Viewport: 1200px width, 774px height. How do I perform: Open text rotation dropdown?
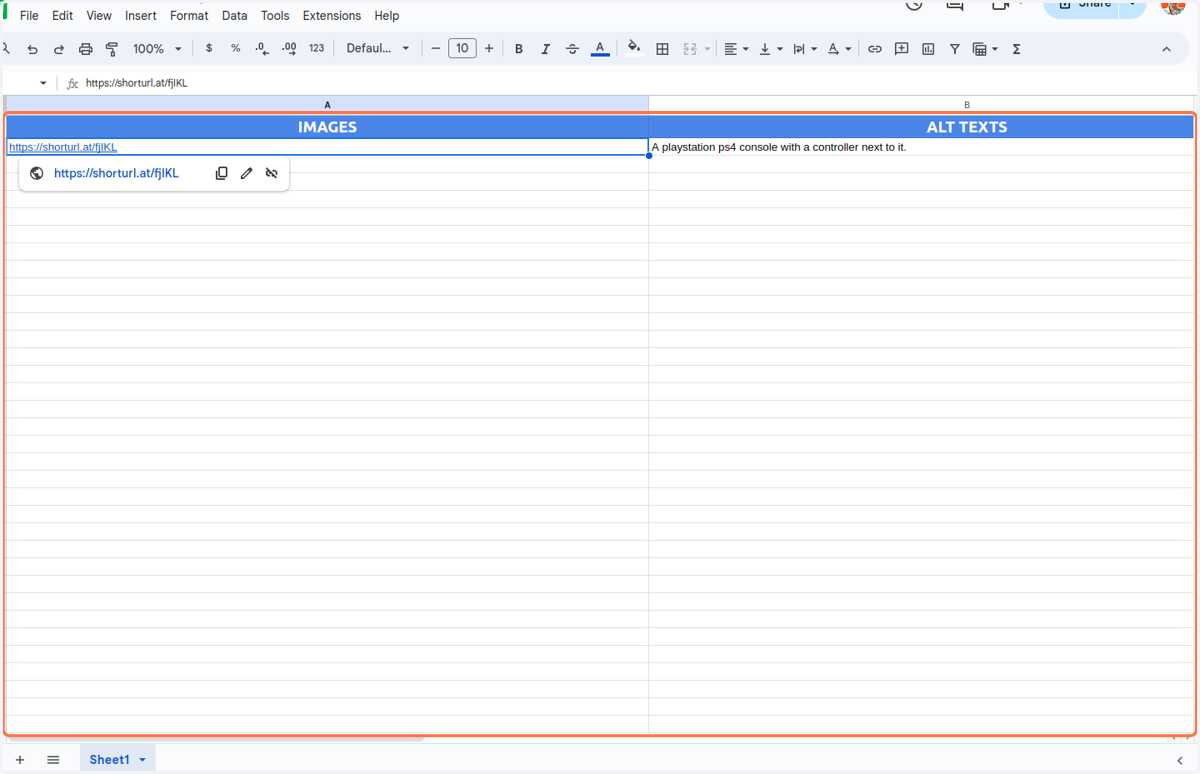839,48
